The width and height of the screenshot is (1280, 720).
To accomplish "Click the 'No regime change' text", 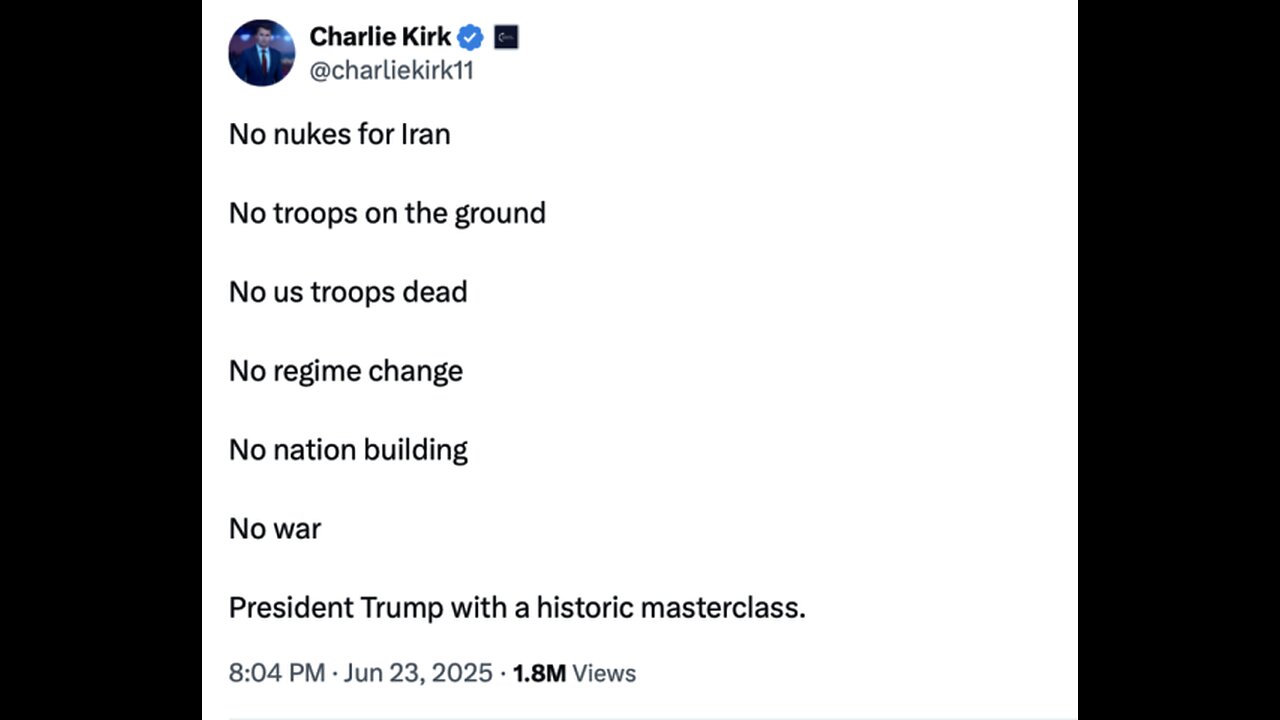I will point(346,371).
